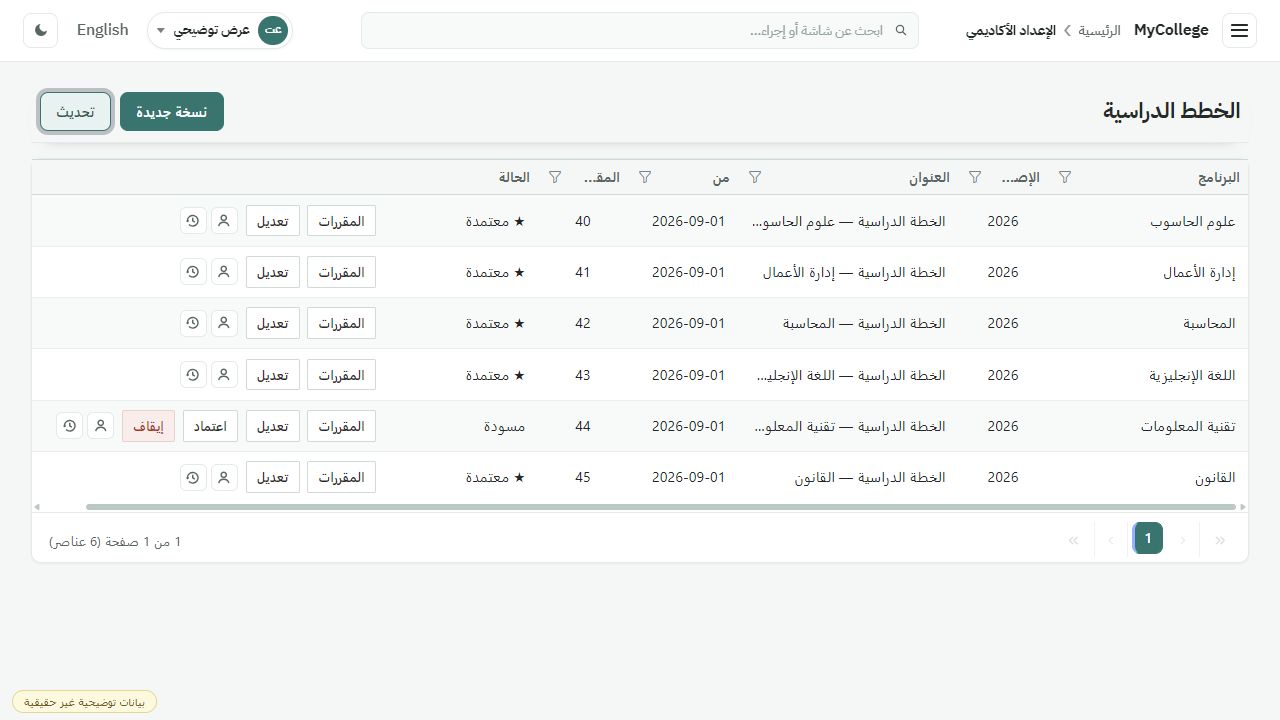
Task: Open user icon for علوم الحاسوب row
Action: pos(224,221)
